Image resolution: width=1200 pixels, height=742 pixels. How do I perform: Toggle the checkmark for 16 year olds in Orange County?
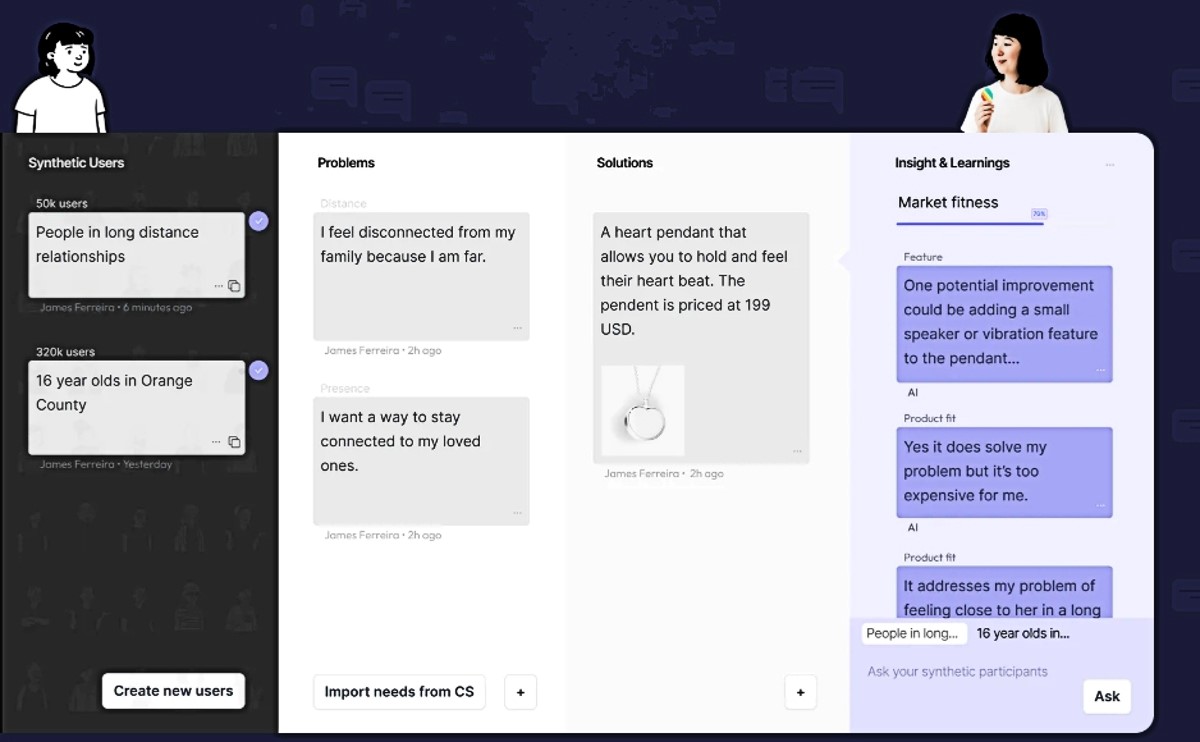[259, 371]
